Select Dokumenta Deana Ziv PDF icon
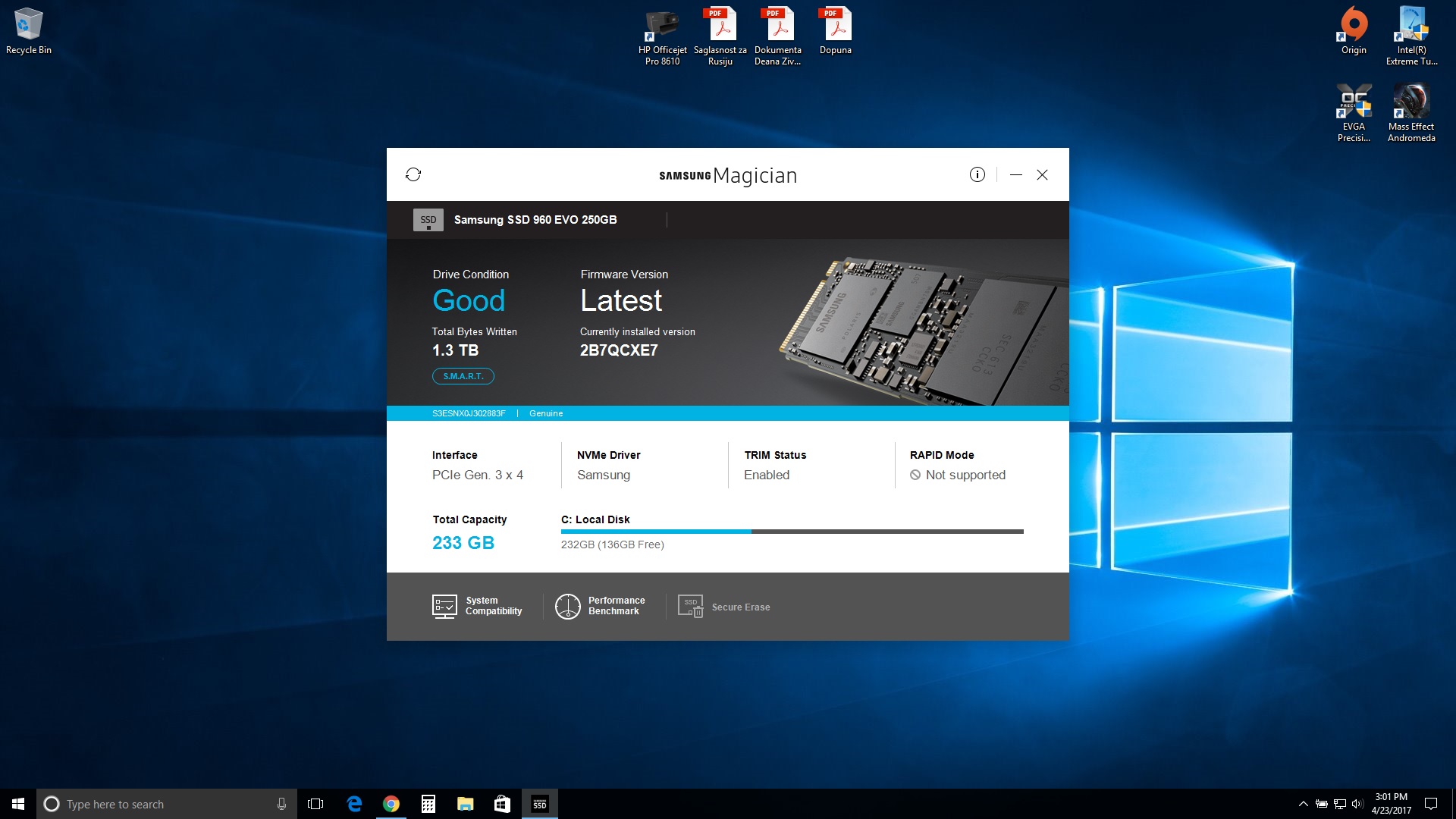The image size is (1456, 819). 778,36
